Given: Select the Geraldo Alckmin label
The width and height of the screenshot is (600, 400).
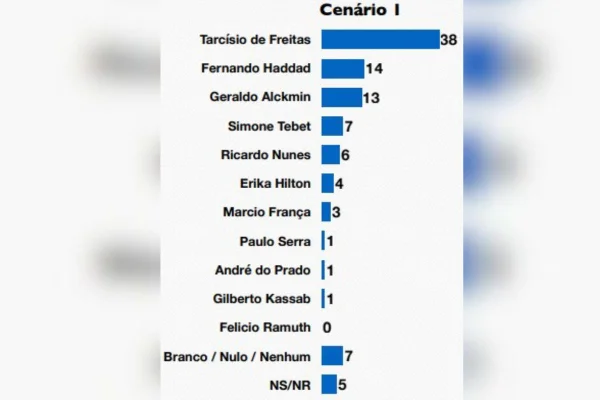Looking at the screenshot, I should coord(260,97).
